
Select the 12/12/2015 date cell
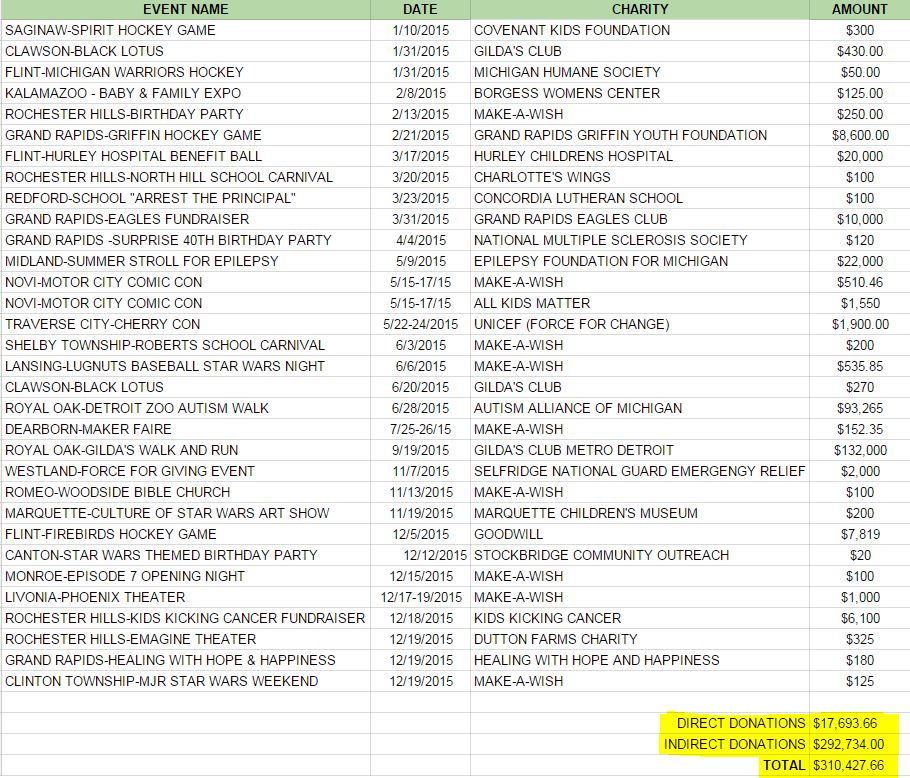(x=420, y=555)
